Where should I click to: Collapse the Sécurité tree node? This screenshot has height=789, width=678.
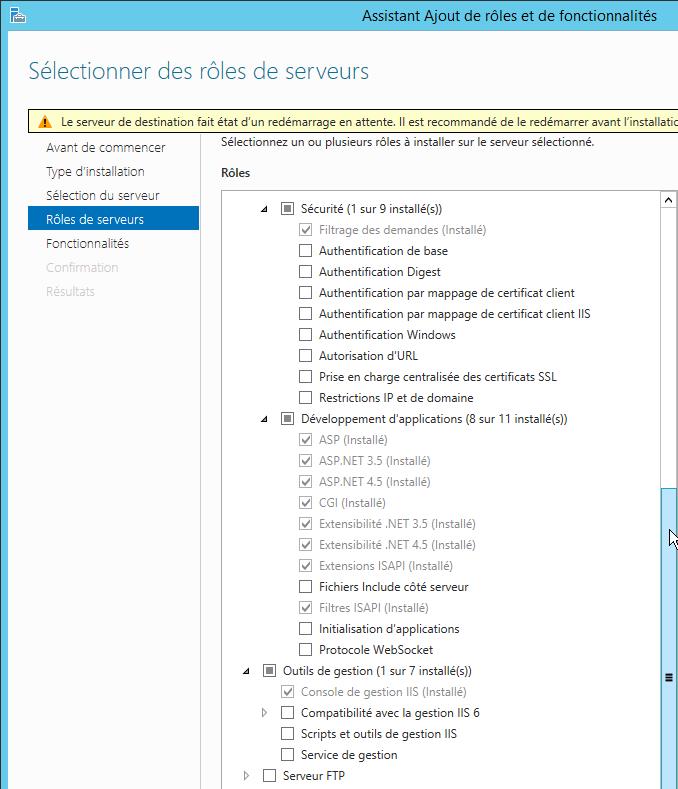tap(264, 209)
